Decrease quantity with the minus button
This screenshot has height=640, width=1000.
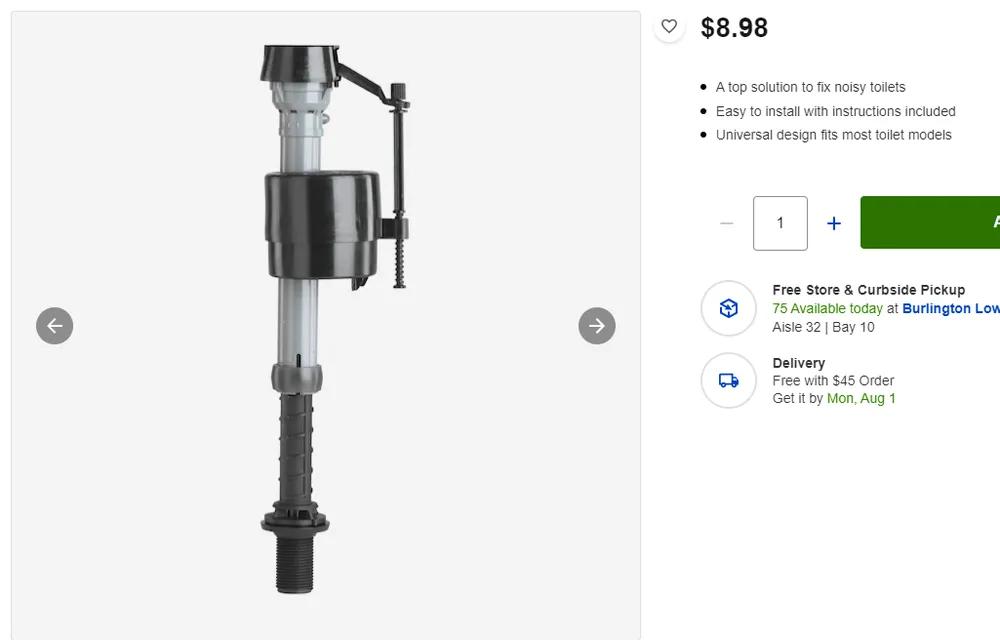726,223
